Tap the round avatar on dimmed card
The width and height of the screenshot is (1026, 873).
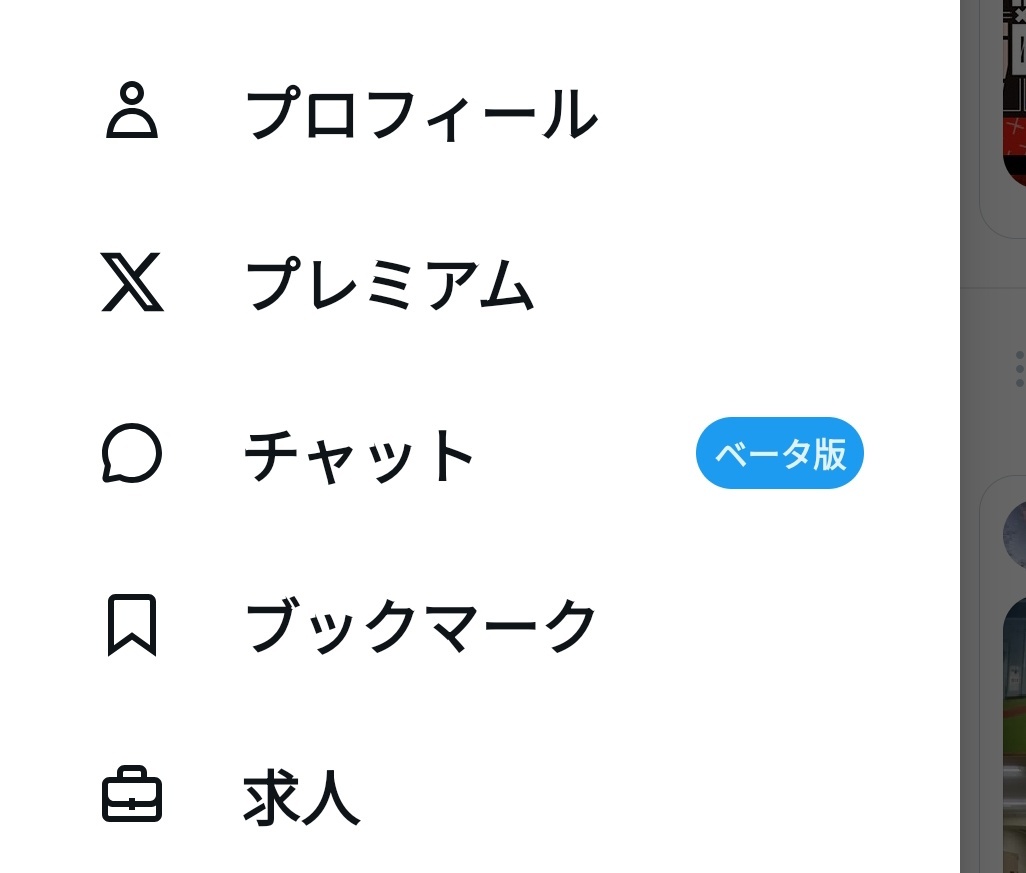(x=1015, y=535)
